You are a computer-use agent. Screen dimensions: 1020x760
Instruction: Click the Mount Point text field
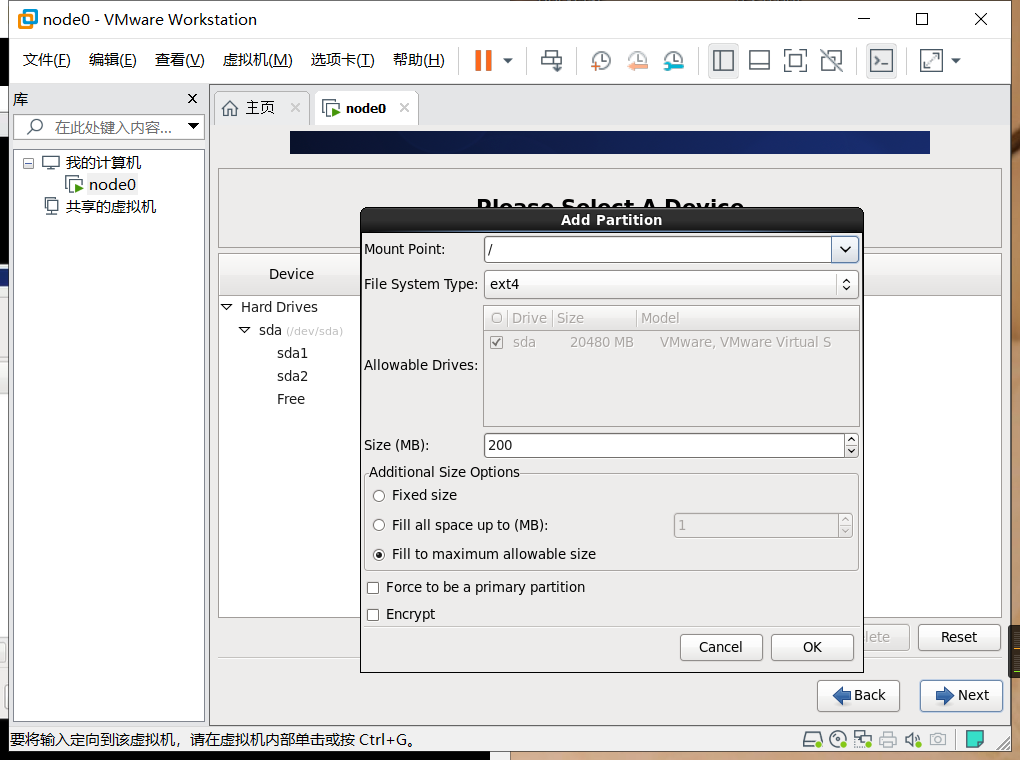658,249
